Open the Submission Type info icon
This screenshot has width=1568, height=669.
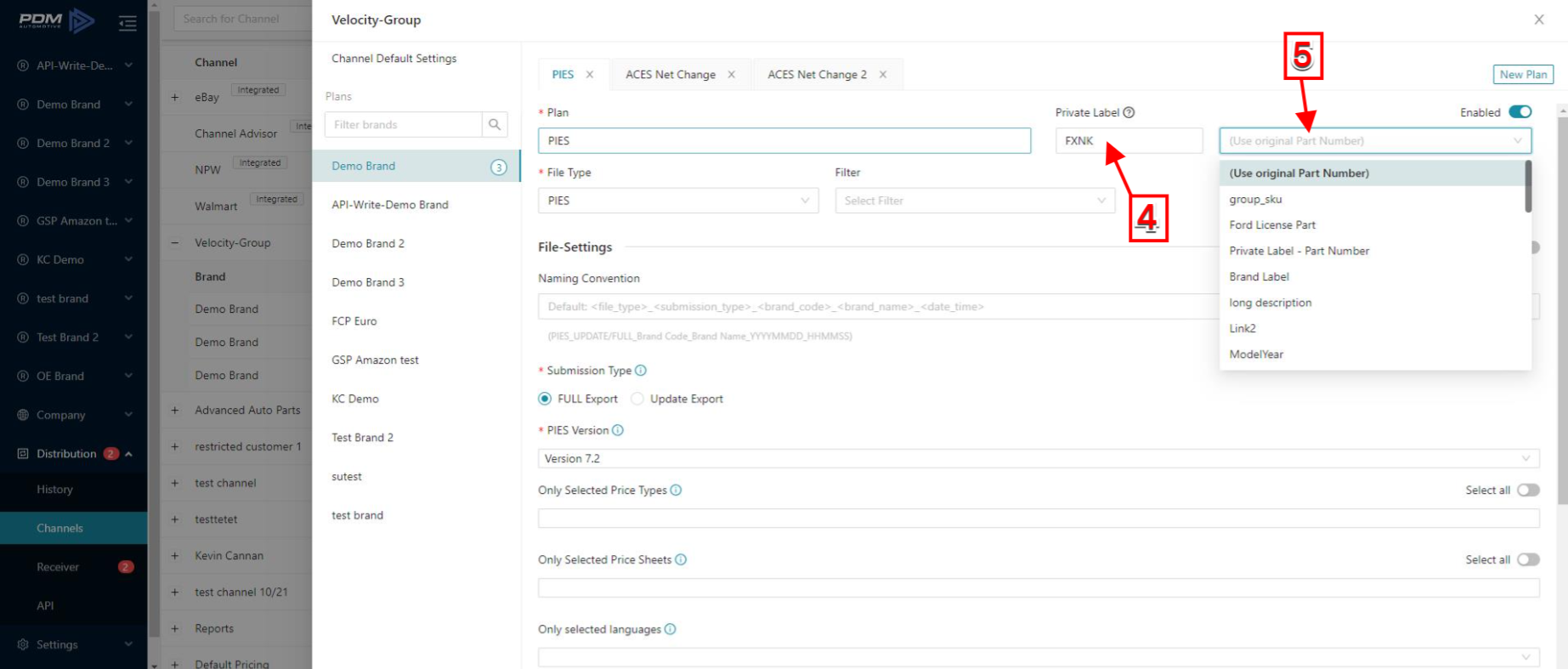click(x=641, y=371)
